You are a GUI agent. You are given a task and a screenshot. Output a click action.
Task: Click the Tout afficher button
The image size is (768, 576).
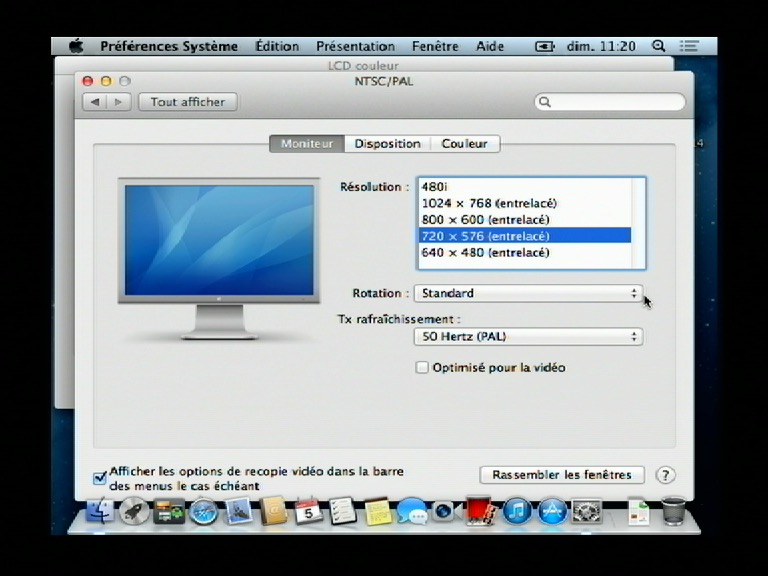pyautogui.click(x=188, y=102)
